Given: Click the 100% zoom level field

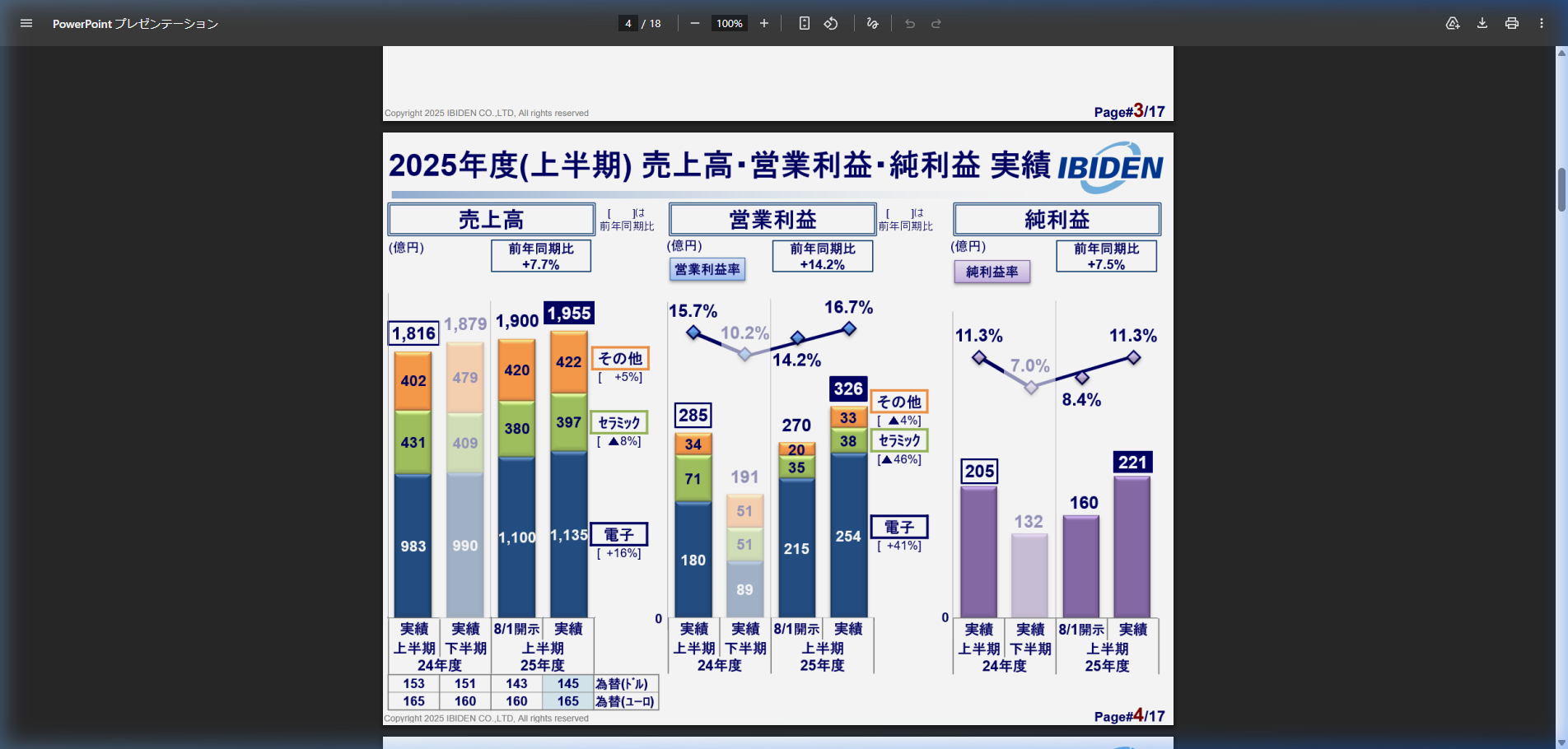Looking at the screenshot, I should coord(729,23).
